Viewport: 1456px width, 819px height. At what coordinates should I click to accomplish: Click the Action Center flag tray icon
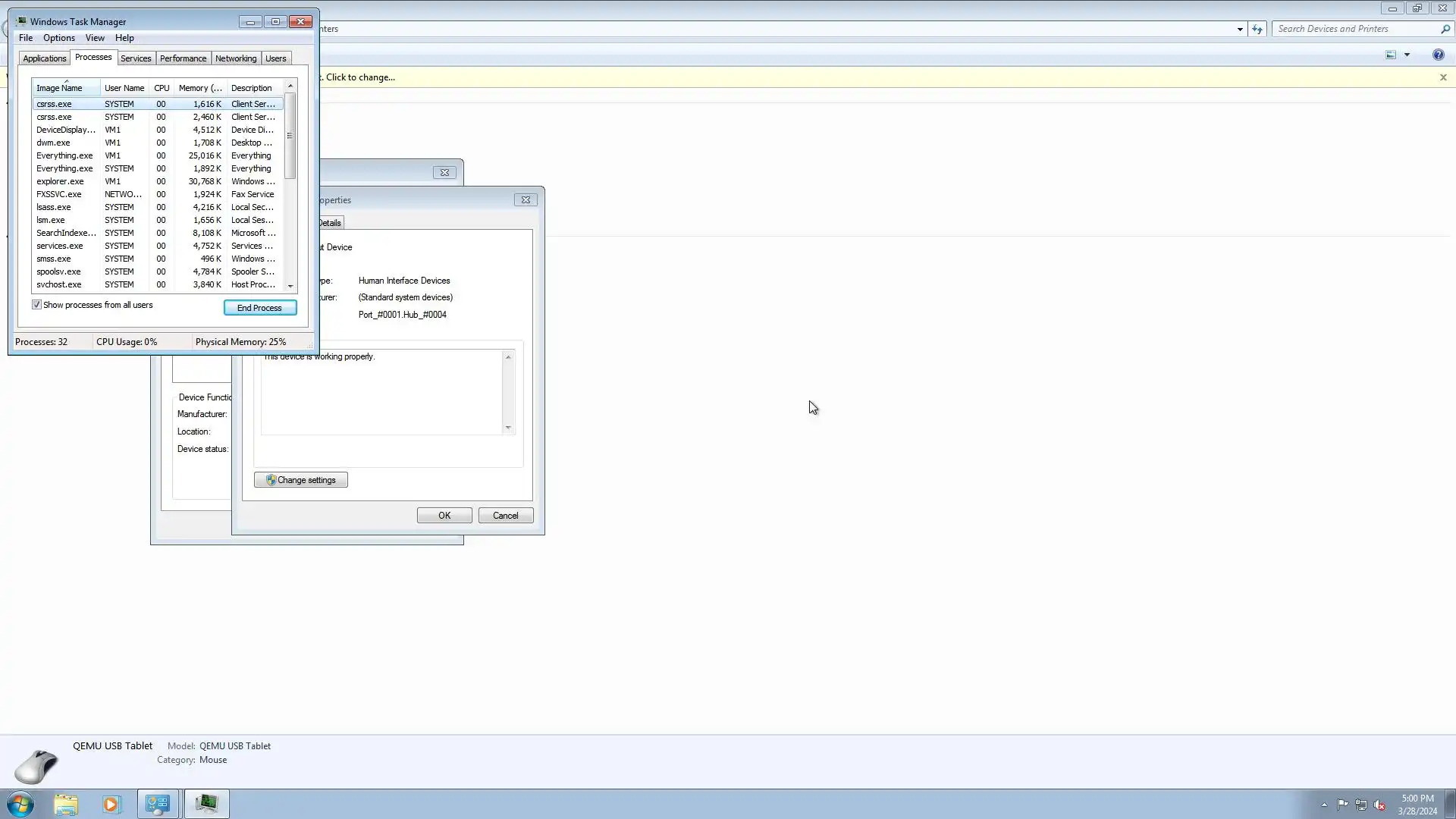1342,805
